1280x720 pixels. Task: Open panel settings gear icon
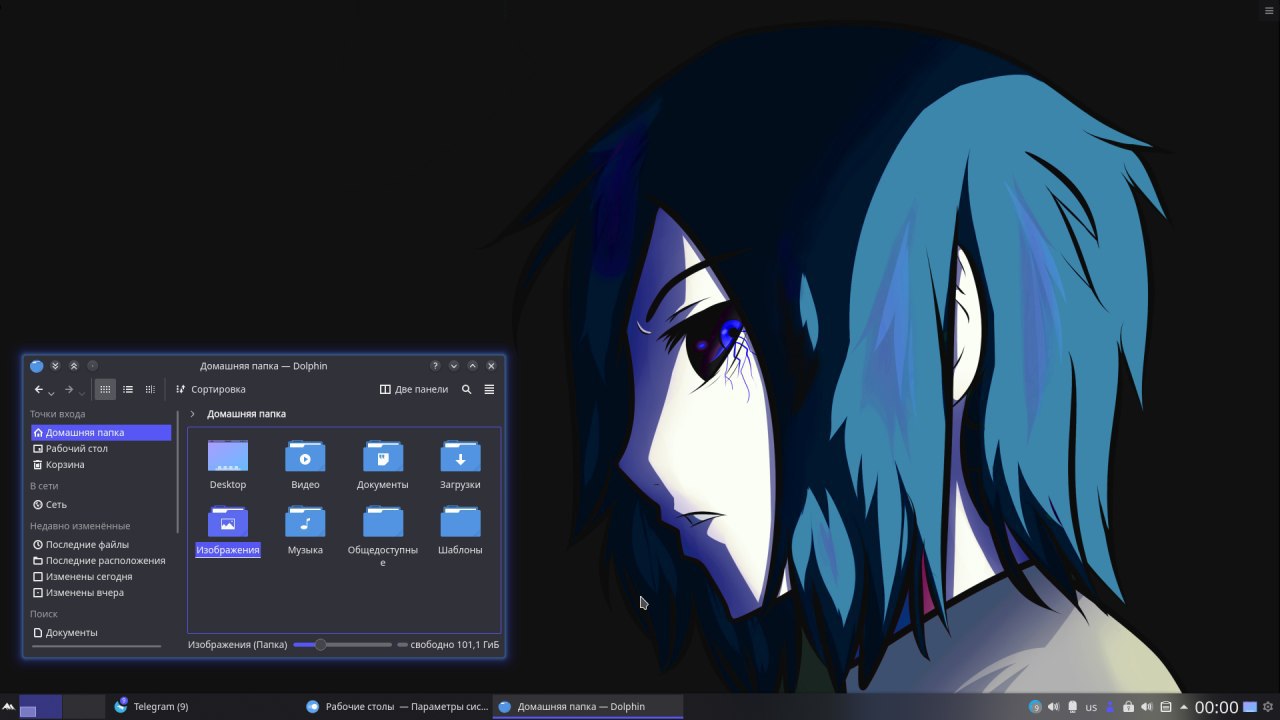point(1269,707)
